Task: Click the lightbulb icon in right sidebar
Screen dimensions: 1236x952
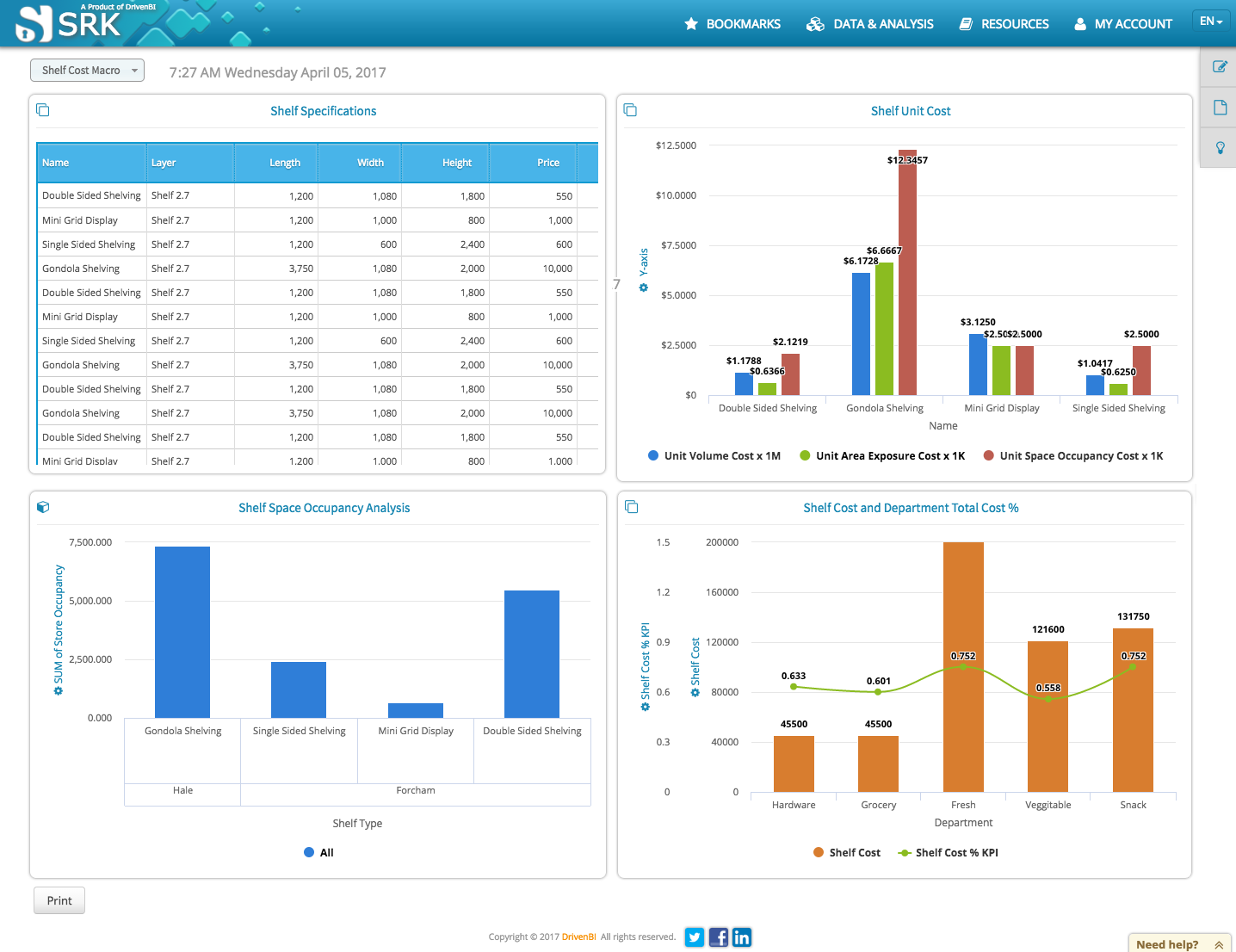Action: [x=1220, y=147]
